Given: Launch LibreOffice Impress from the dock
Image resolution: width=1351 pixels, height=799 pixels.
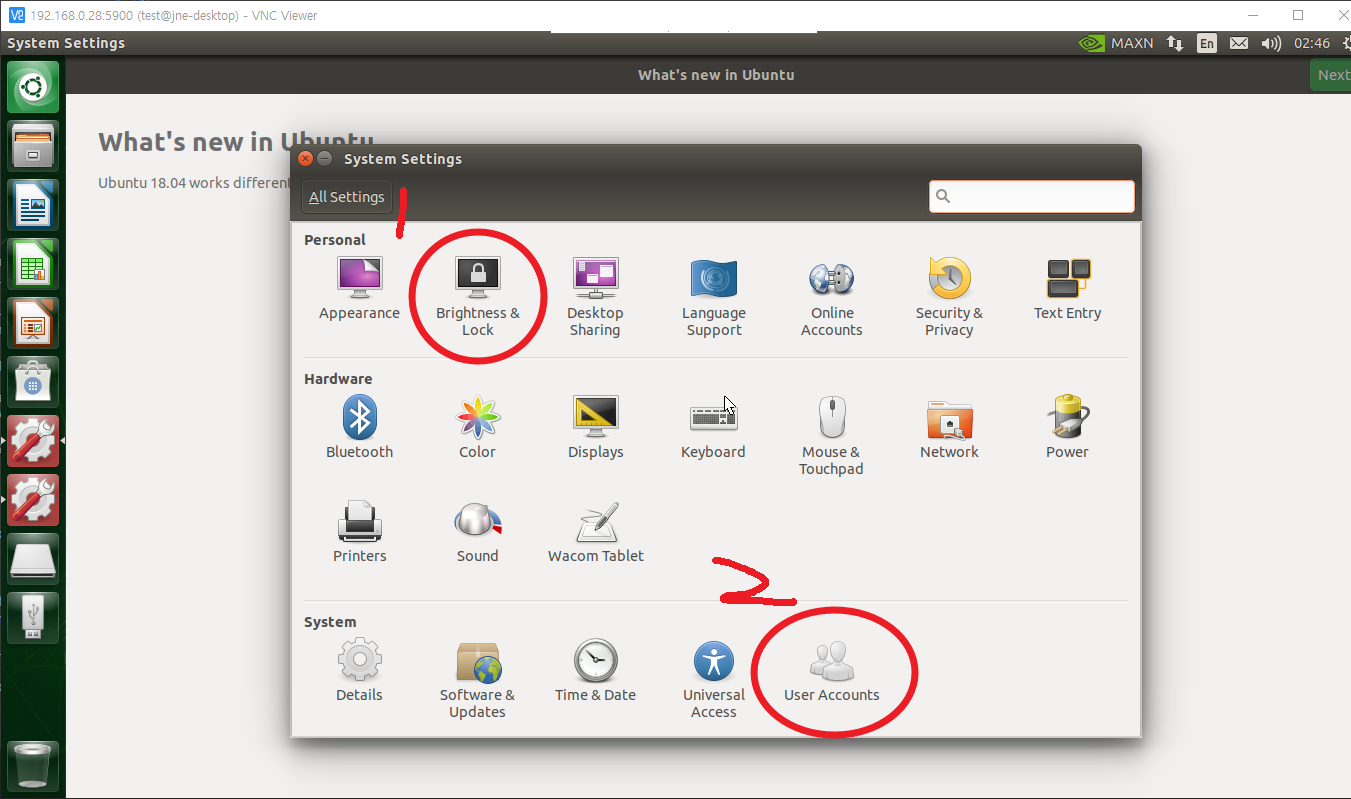Looking at the screenshot, I should click(x=33, y=323).
